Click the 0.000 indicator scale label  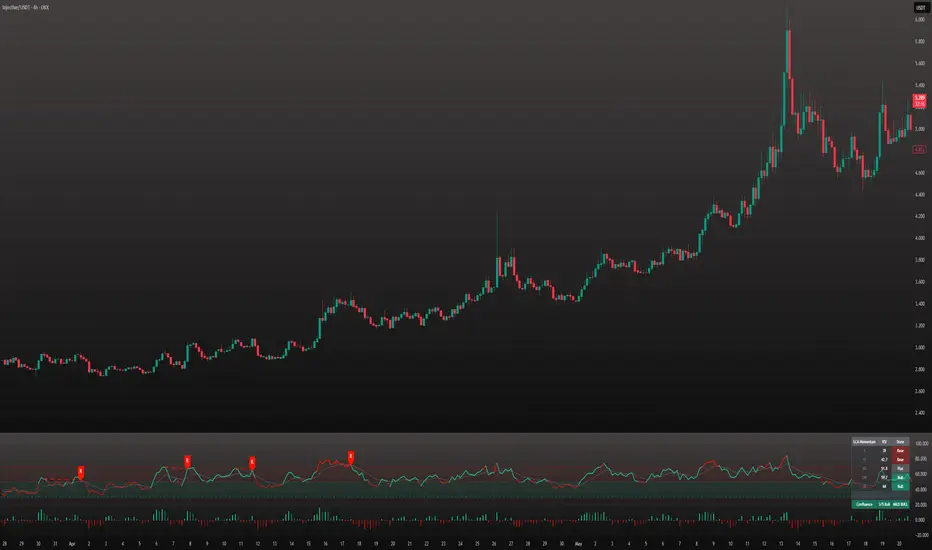921,520
